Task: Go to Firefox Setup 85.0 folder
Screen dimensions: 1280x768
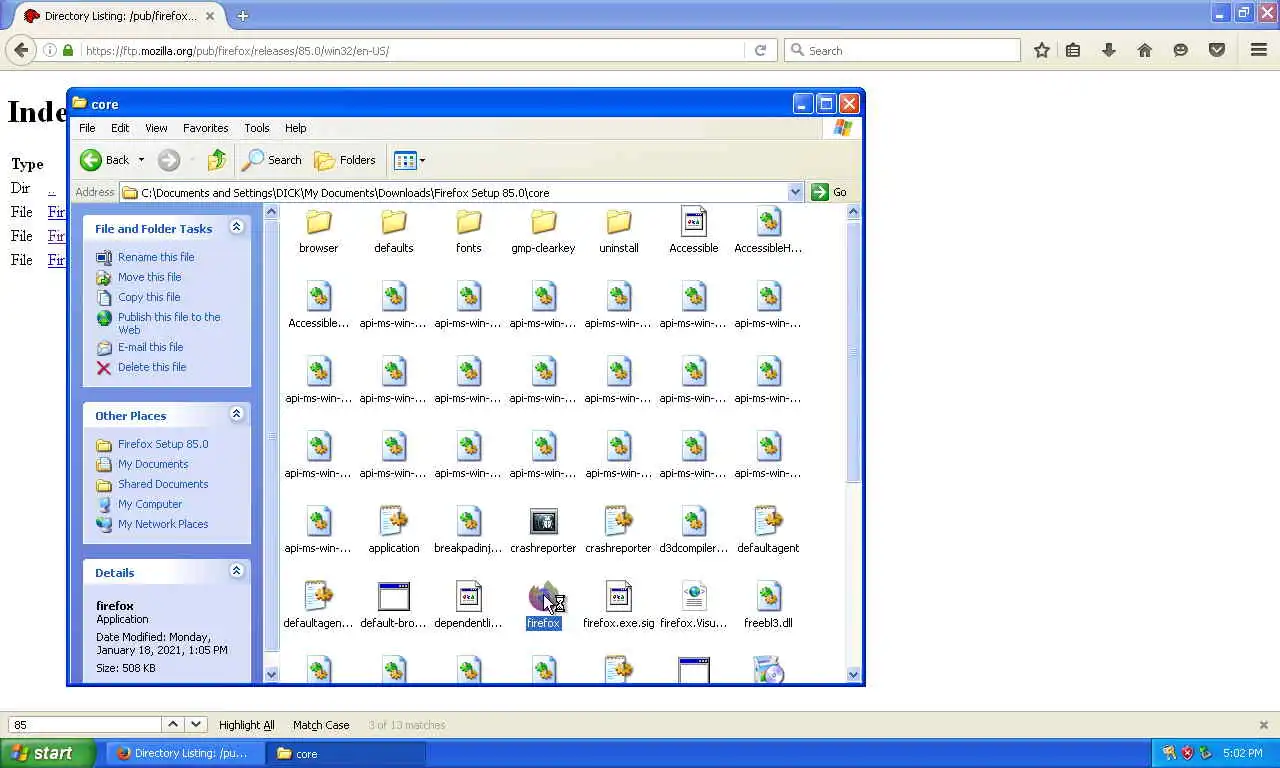Action: (163, 444)
